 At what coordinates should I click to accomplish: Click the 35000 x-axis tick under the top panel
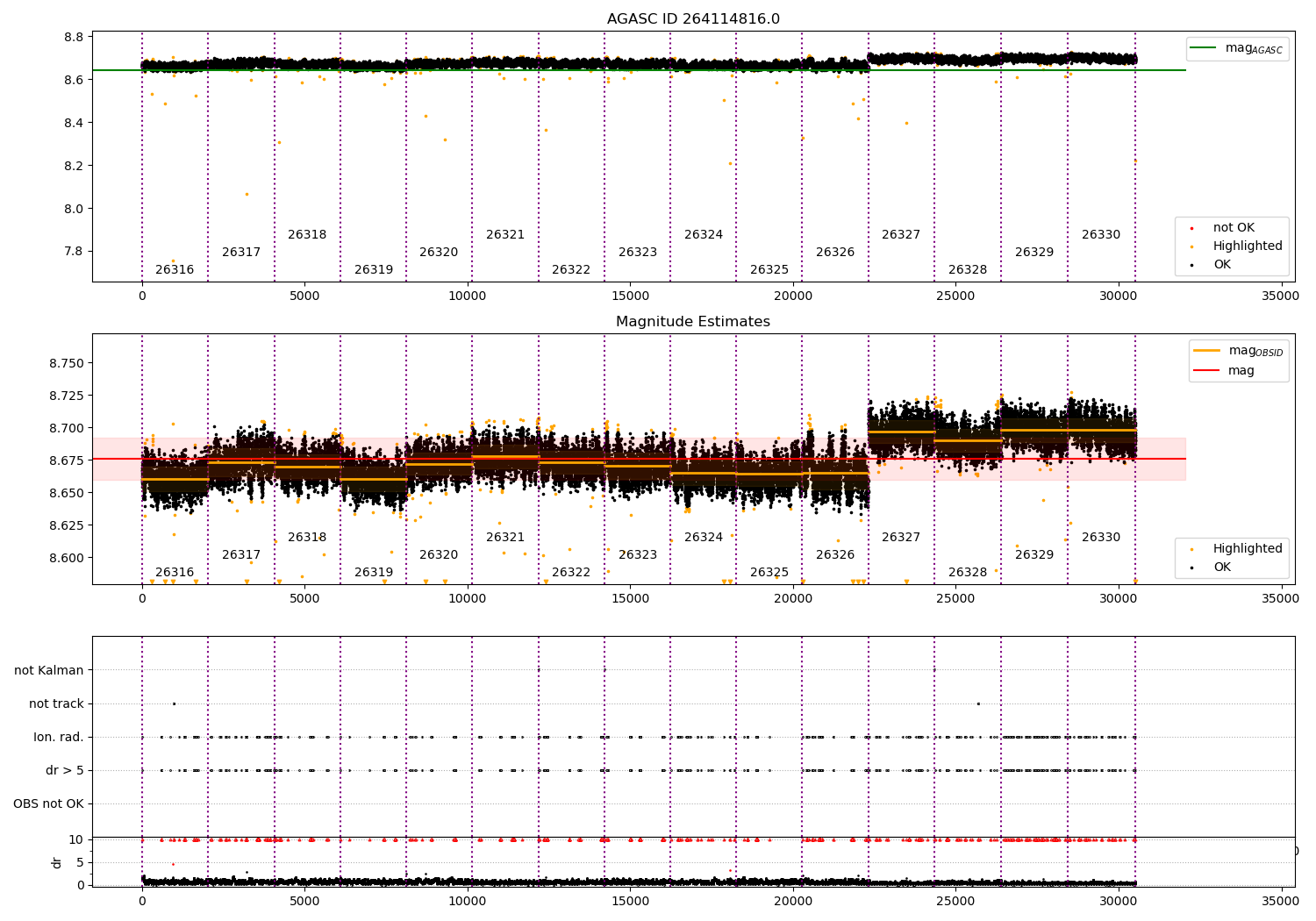point(1280,296)
